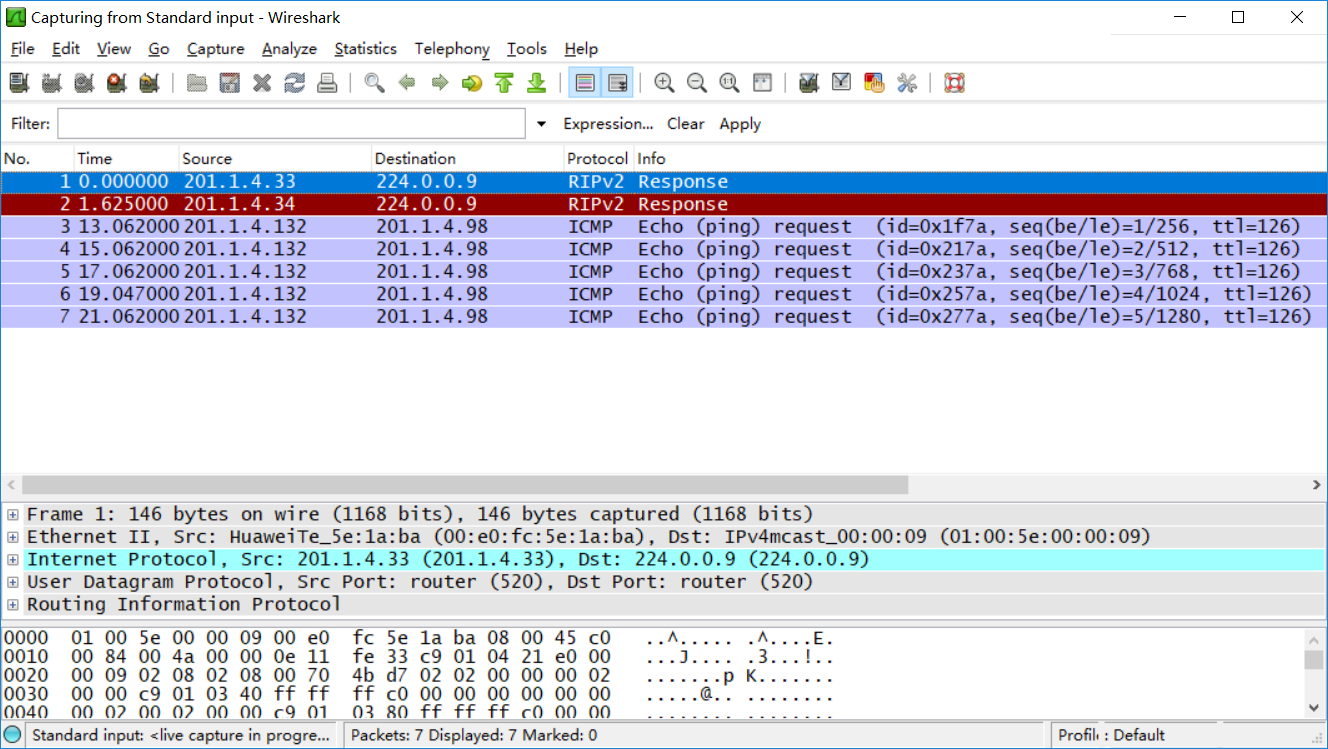Sort by the No. column header

click(x=37, y=158)
